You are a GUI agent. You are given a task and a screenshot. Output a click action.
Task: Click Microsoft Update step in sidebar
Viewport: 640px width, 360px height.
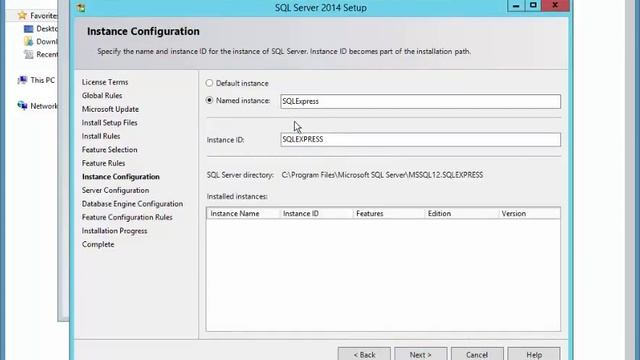tap(110, 109)
